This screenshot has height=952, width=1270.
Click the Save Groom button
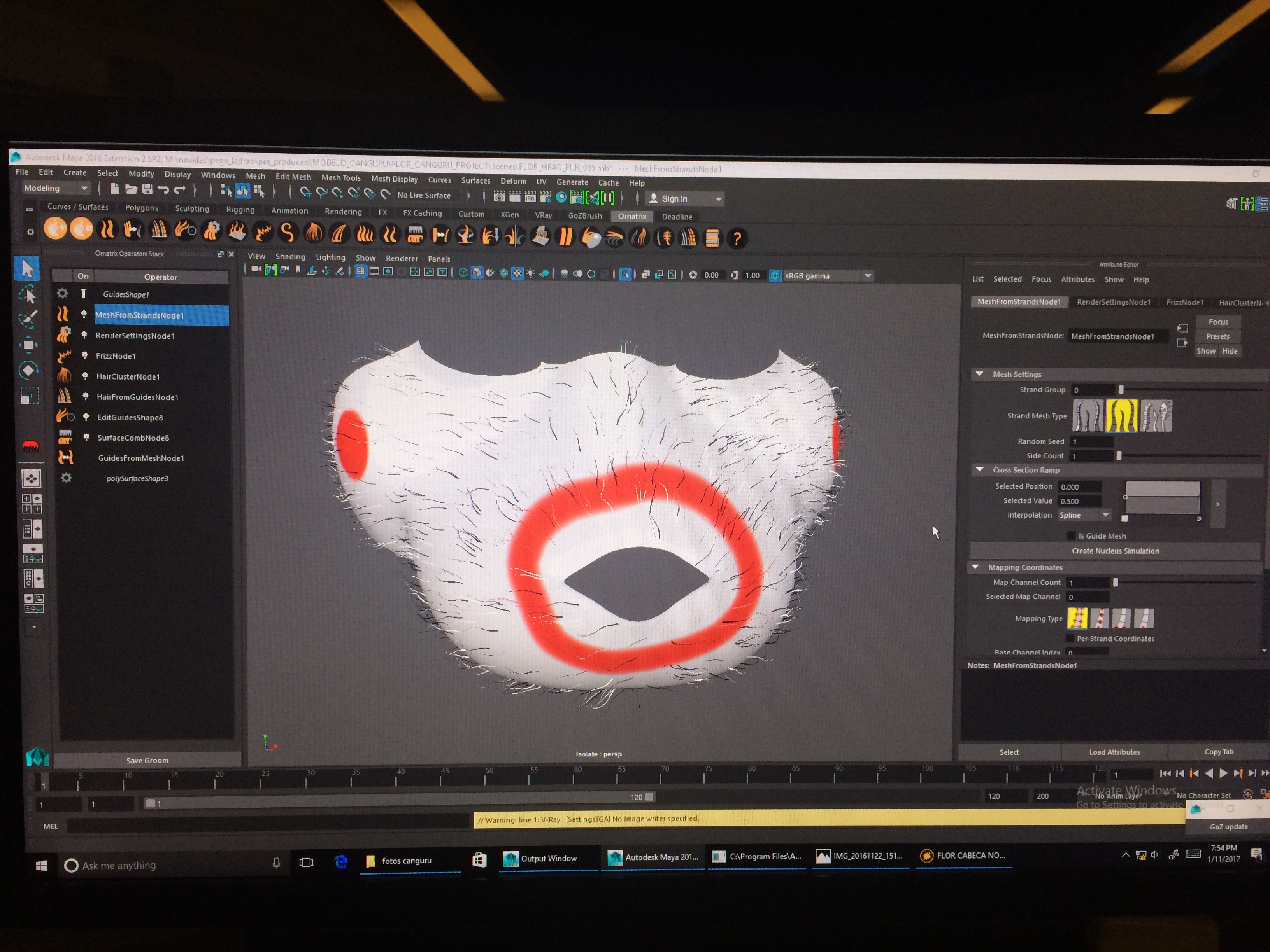(x=147, y=760)
